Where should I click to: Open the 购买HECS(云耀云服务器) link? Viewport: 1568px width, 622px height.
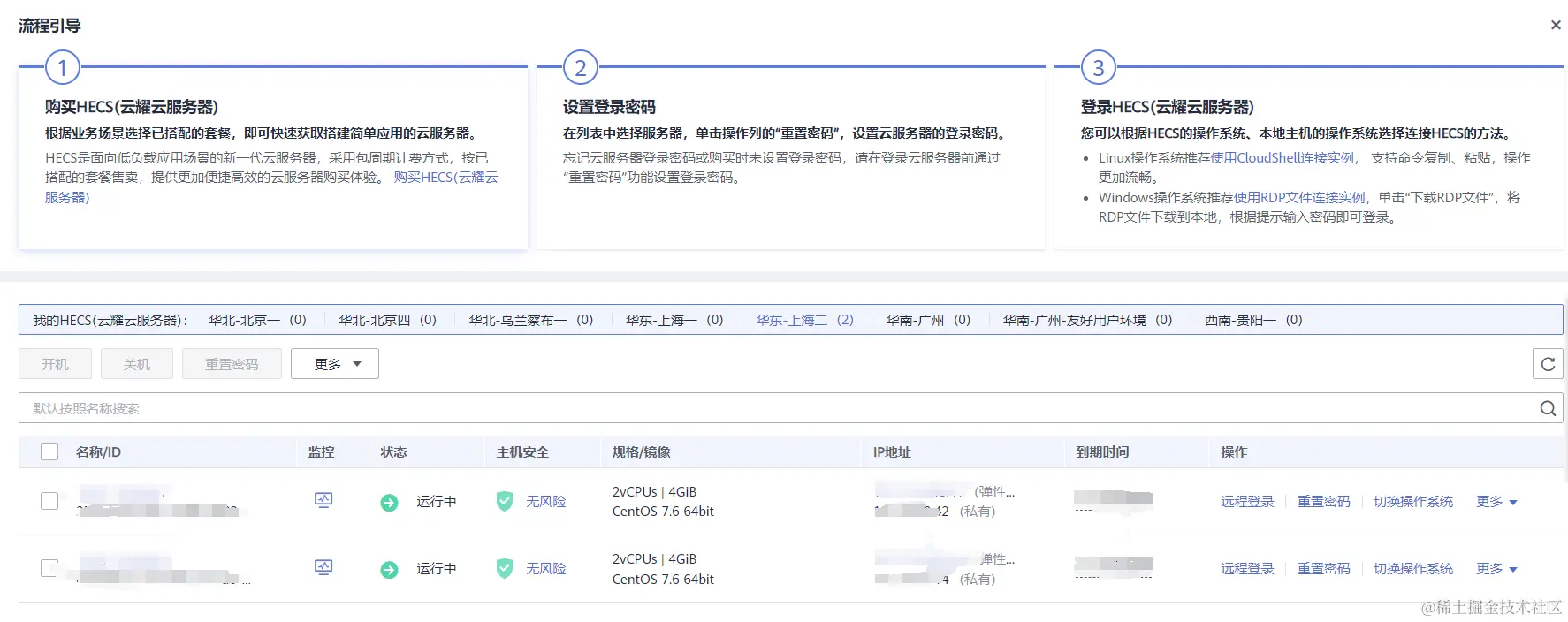click(445, 178)
